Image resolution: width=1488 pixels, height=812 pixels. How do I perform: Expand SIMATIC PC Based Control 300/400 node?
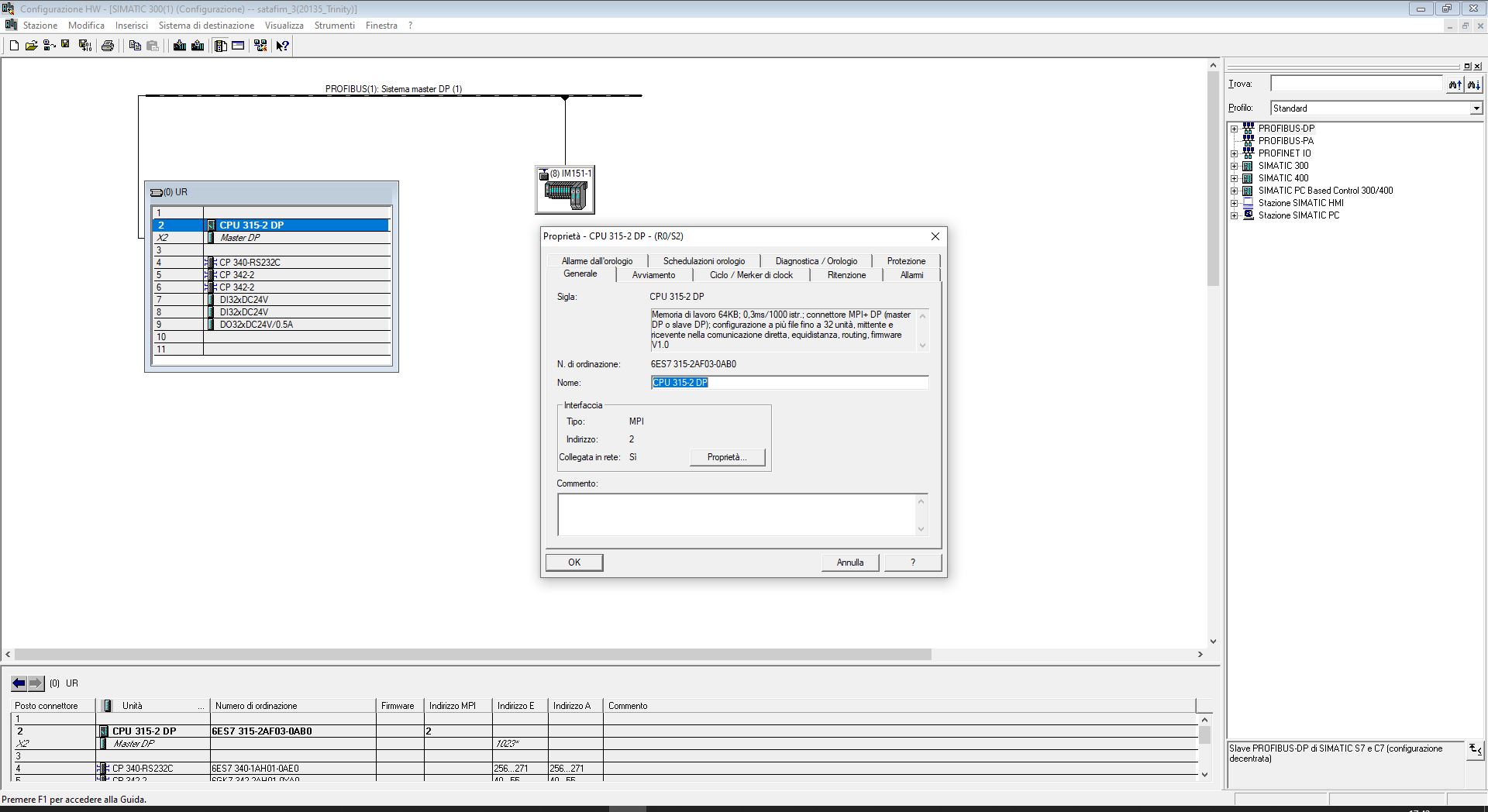pos(1234,191)
